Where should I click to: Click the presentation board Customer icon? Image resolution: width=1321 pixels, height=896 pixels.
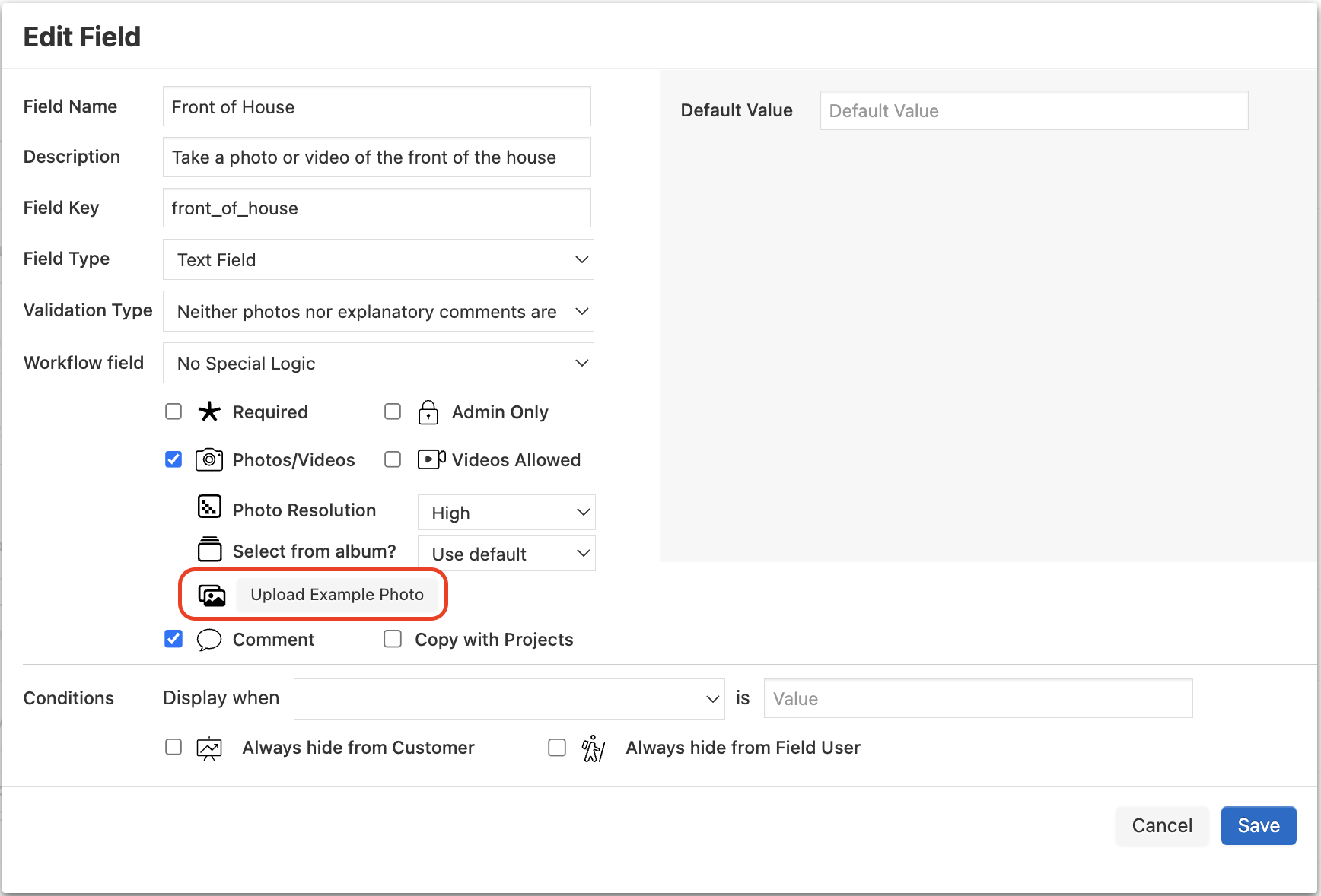209,748
